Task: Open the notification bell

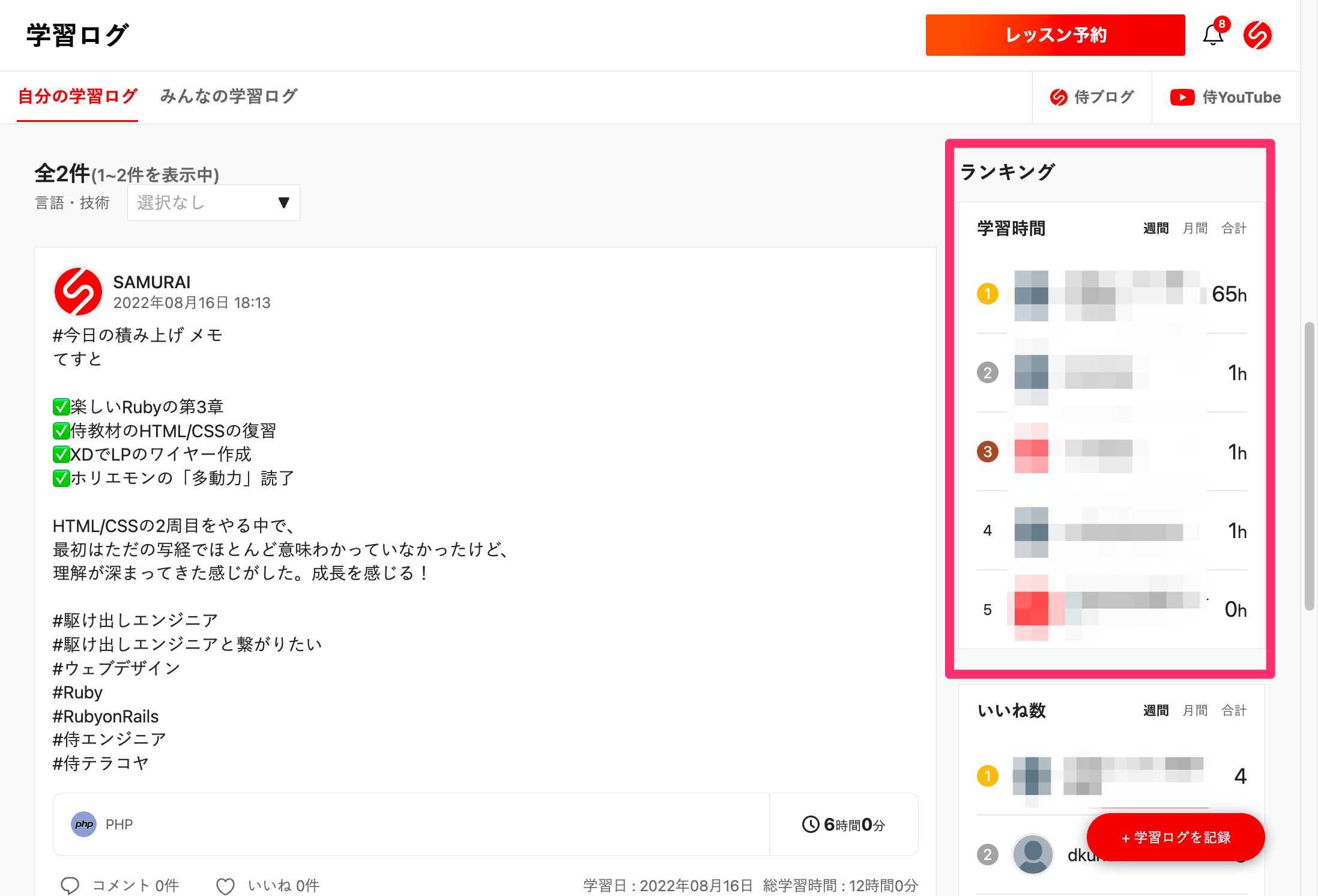Action: point(1213,35)
